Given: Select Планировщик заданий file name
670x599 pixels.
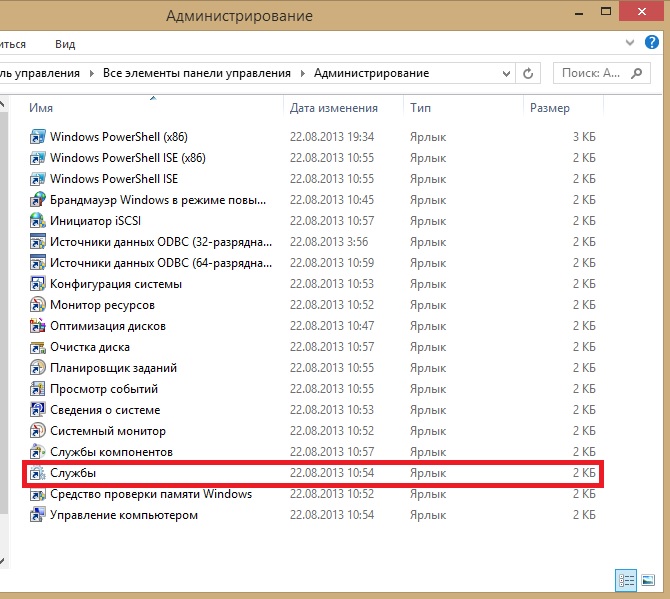Looking at the screenshot, I should coord(113,368).
